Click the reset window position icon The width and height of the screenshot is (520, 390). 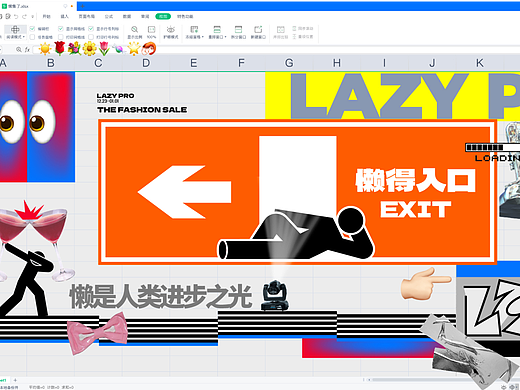(x=294, y=37)
